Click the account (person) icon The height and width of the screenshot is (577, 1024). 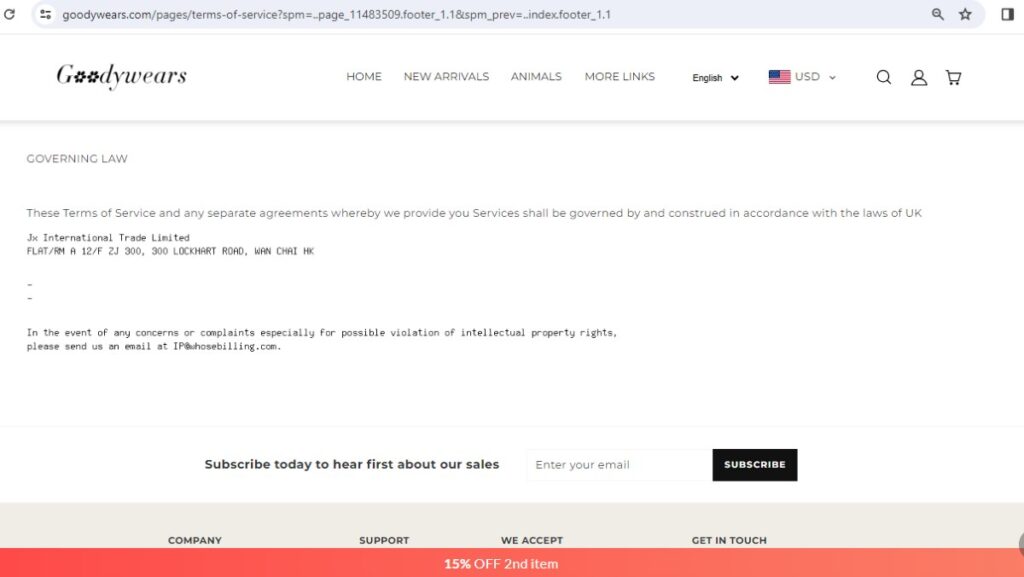point(919,77)
